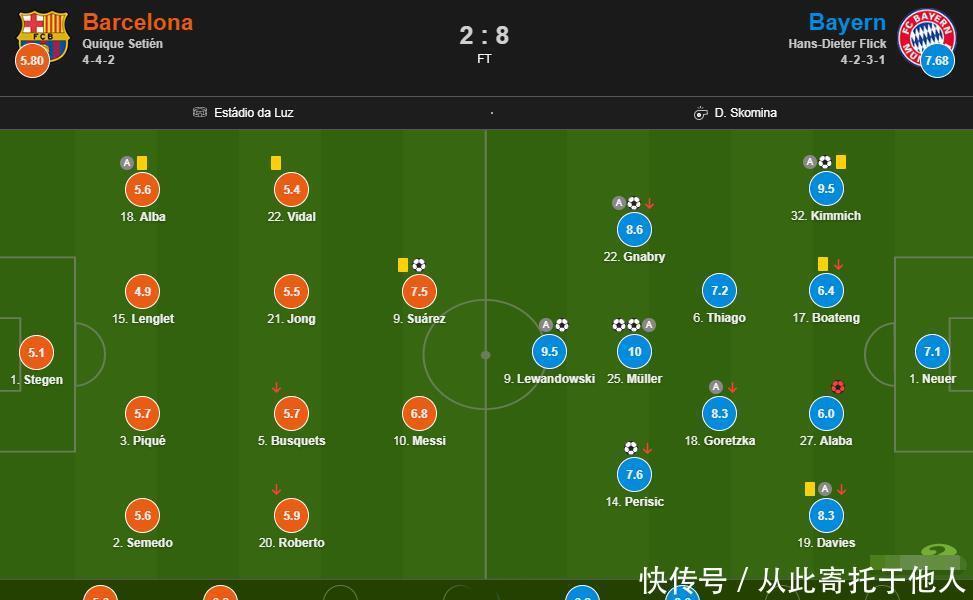Select Neuer's 7.1 rating badge
Viewport: 973px width, 600px height.
932,352
